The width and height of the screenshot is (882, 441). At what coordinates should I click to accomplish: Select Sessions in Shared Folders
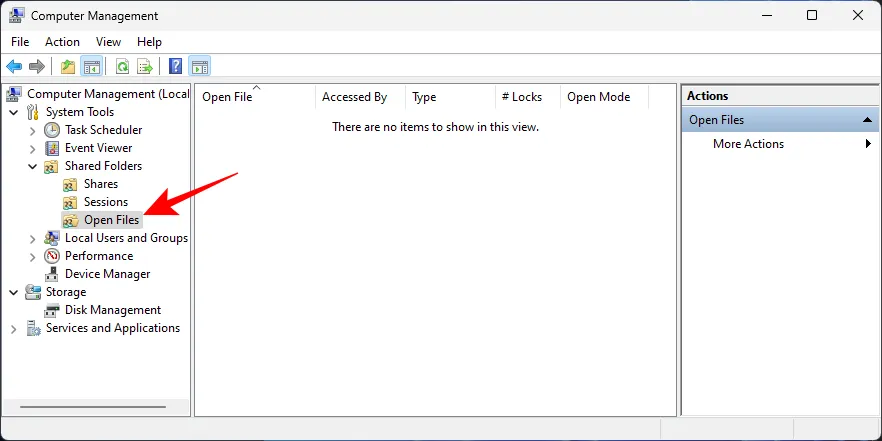click(105, 202)
